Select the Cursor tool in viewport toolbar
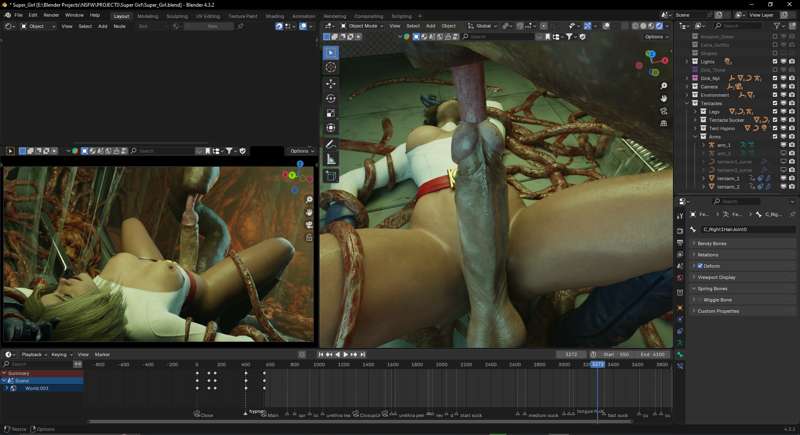Image resolution: width=800 pixels, height=435 pixels. click(x=330, y=67)
